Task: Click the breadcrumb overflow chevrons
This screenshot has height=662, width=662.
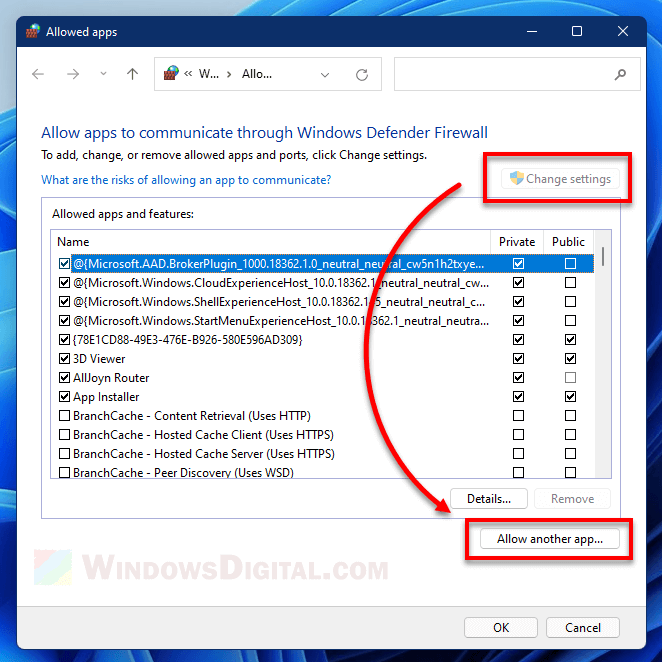Action: point(188,74)
